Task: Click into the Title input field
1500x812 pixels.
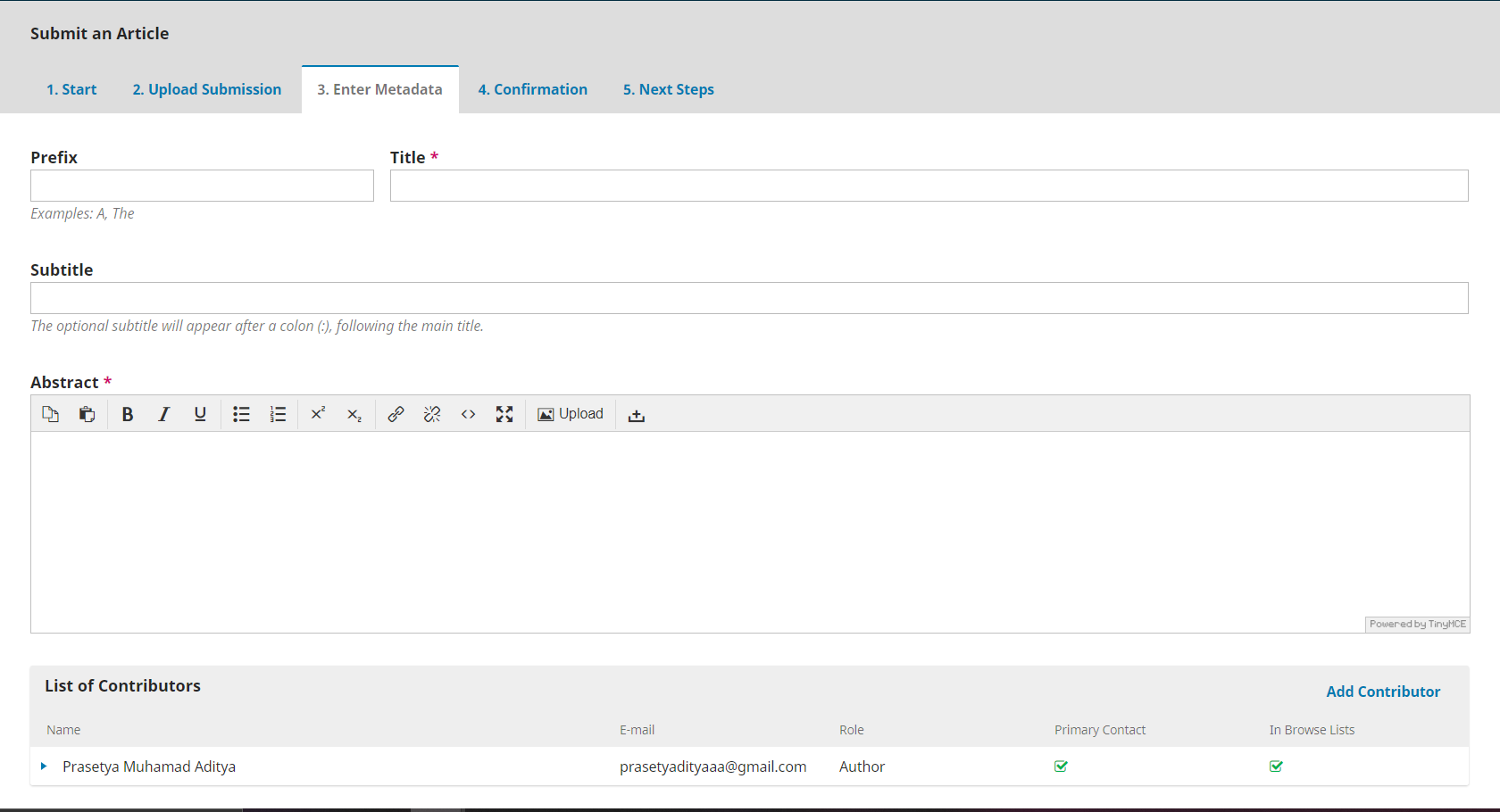Action: point(929,186)
